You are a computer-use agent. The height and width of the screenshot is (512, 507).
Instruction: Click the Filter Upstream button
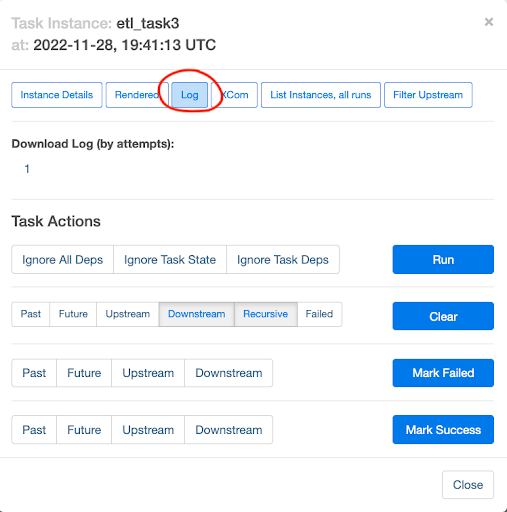pos(428,95)
